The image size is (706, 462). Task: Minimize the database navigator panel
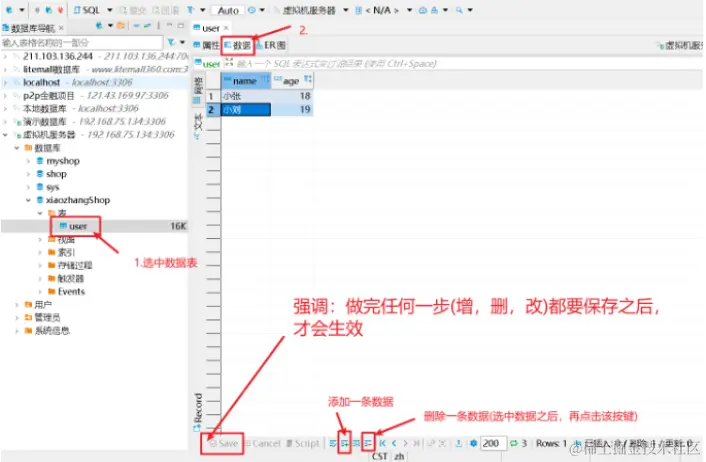click(x=169, y=26)
